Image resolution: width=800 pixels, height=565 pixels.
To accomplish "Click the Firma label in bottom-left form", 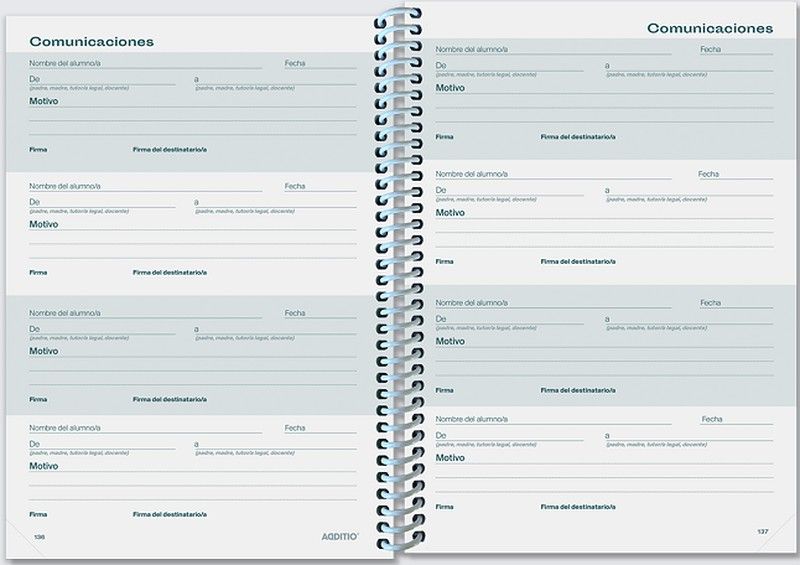I will pos(38,514).
